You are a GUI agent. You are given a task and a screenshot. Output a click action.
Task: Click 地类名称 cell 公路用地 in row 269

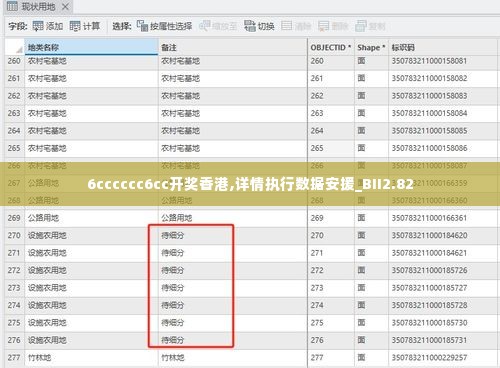pyautogui.click(x=91, y=218)
